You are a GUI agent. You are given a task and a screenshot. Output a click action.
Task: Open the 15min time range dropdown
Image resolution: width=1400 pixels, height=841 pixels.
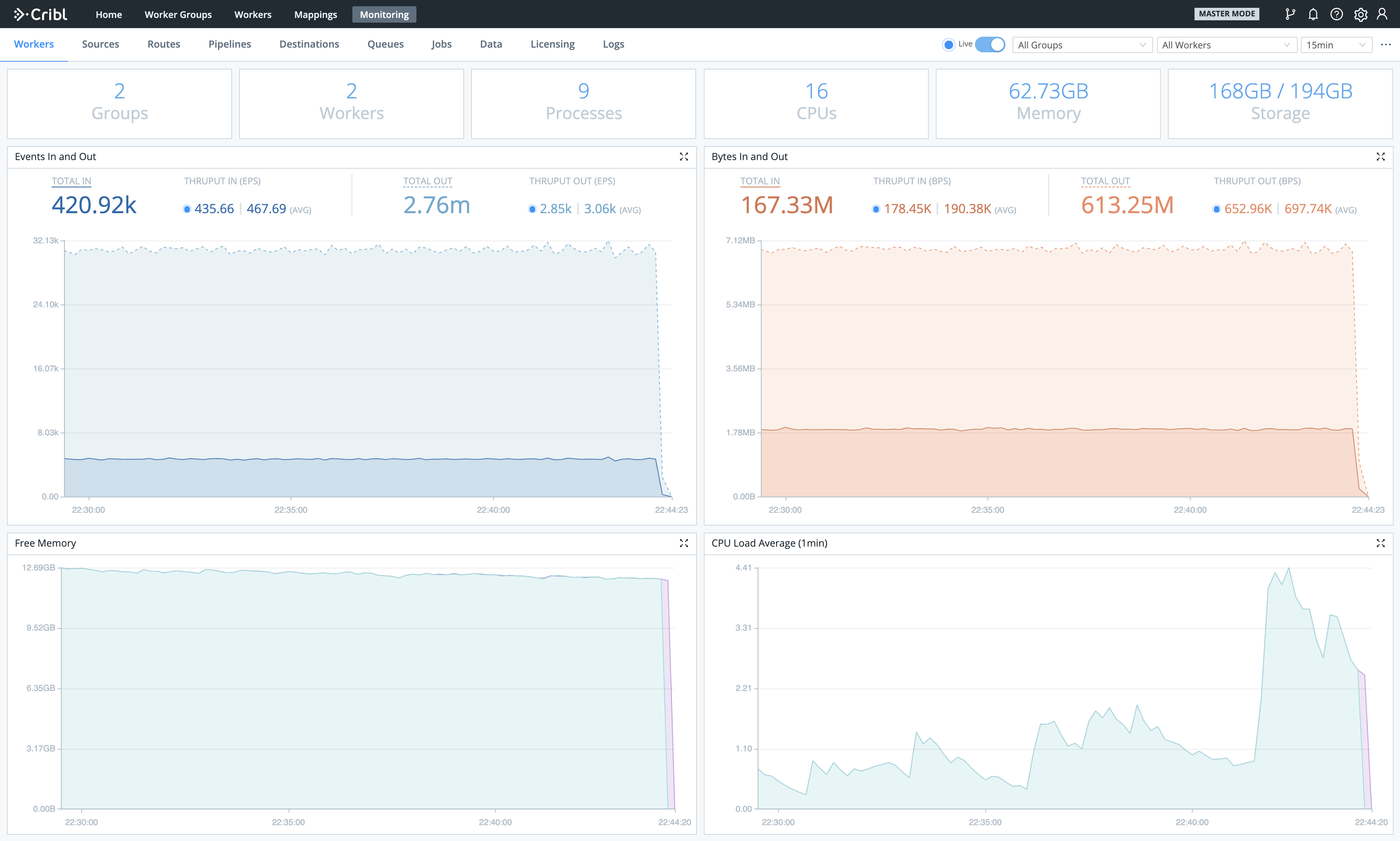1336,45
